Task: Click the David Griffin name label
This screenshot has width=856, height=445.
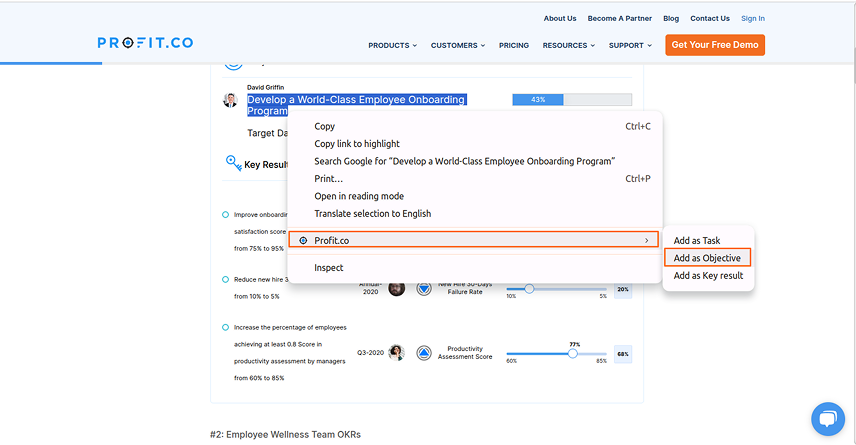Action: 265,87
